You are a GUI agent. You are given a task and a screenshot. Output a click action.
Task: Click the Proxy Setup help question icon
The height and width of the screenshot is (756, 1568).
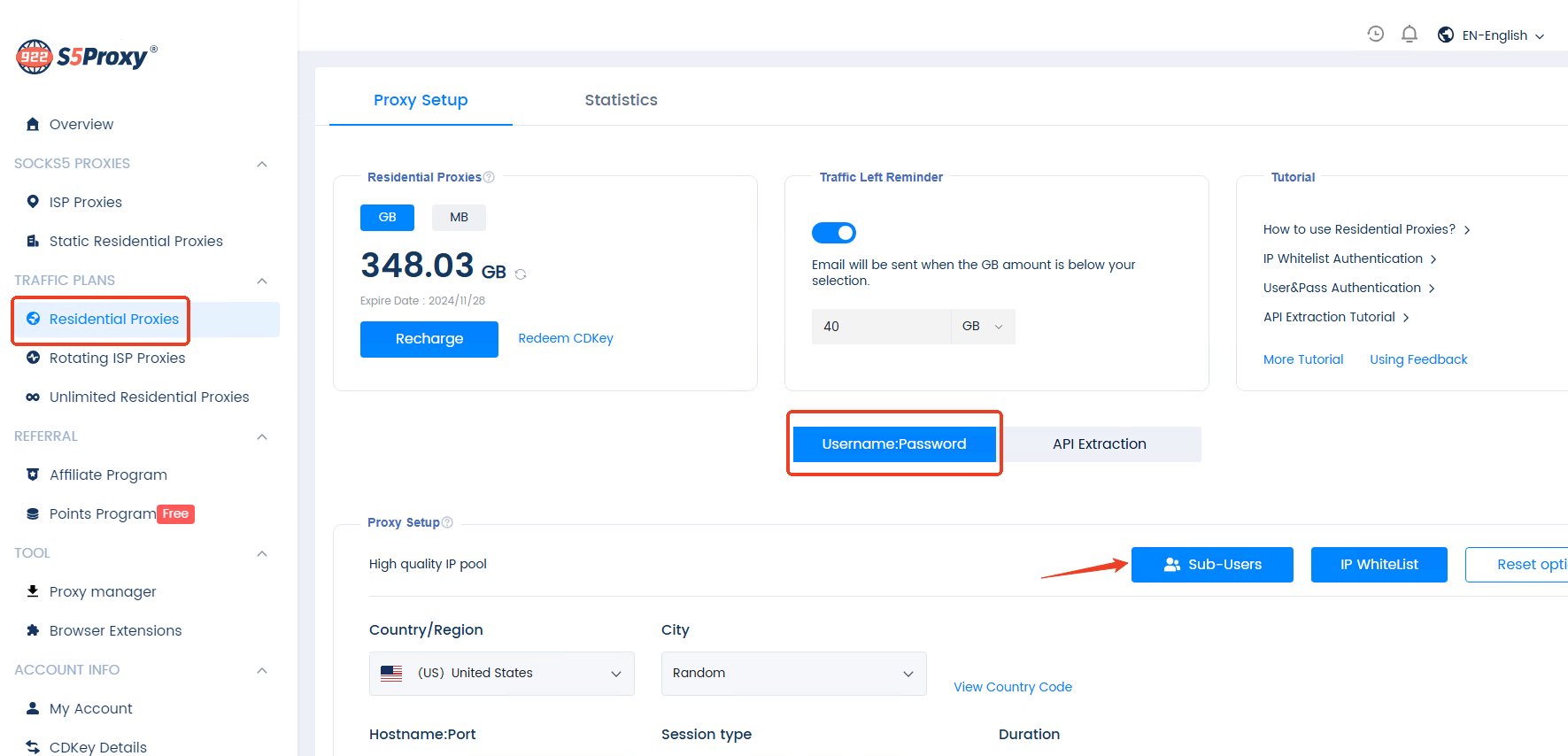point(447,522)
